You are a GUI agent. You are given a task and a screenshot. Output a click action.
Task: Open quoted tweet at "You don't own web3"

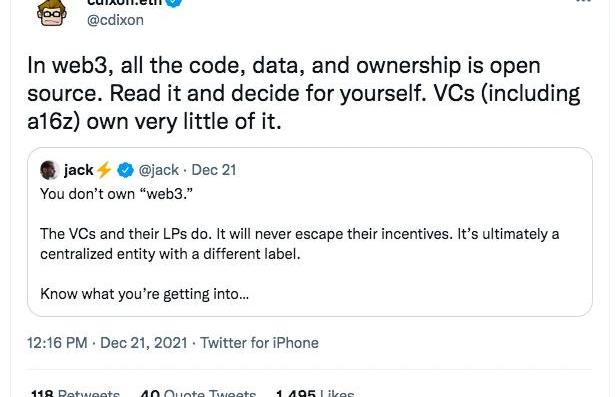click(x=116, y=194)
